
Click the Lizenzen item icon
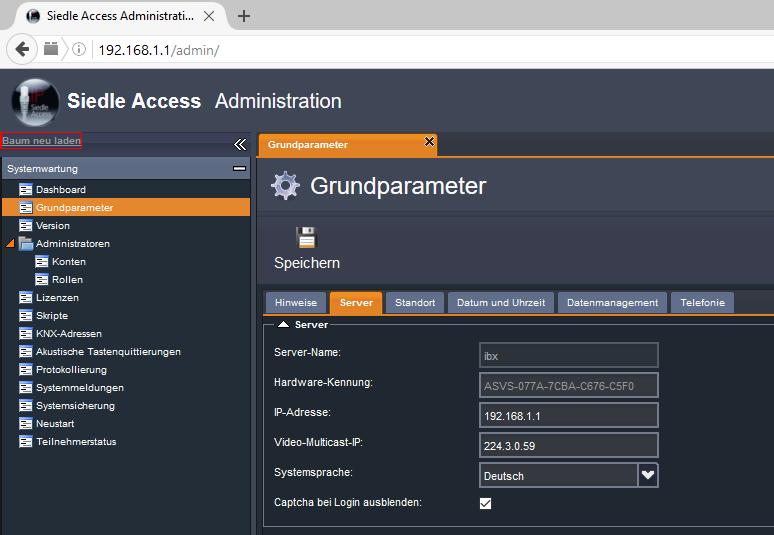pyautogui.click(x=26, y=298)
